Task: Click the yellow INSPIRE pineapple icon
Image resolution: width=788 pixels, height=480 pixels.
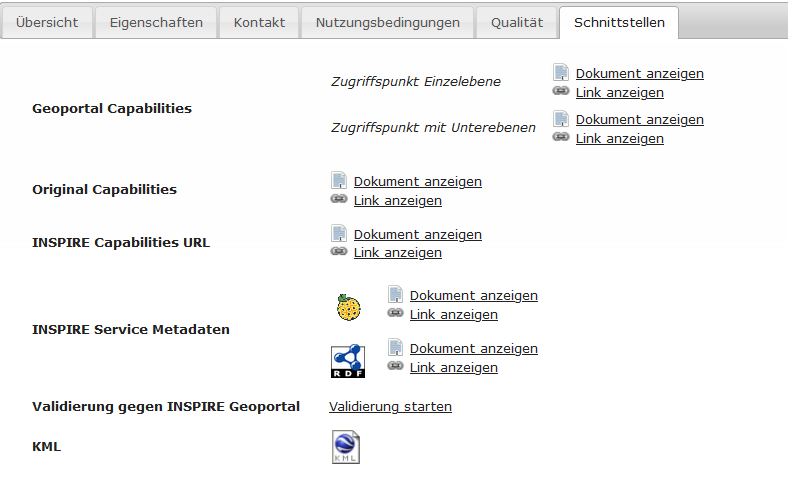Action: (x=348, y=308)
